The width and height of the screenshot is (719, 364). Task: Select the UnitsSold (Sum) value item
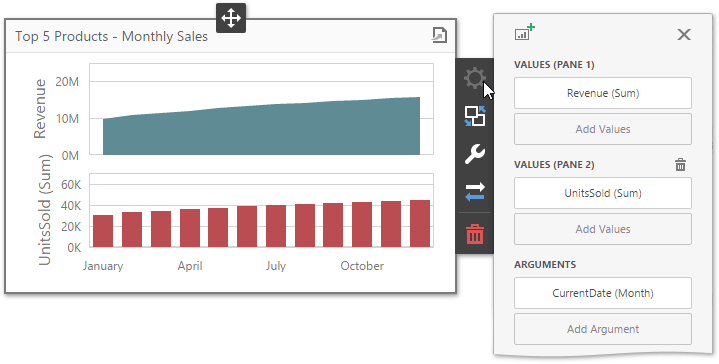pyautogui.click(x=603, y=193)
